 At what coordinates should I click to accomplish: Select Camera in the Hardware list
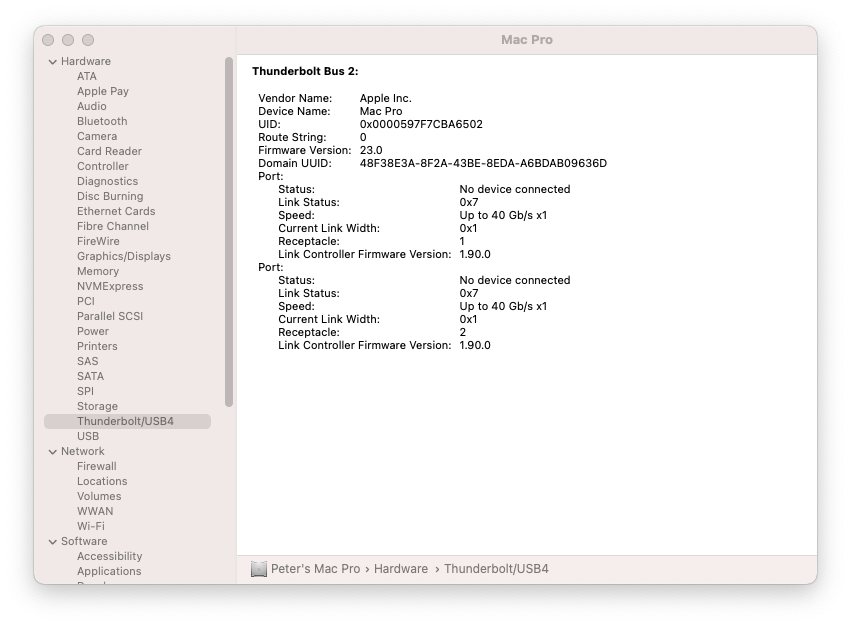tap(97, 136)
